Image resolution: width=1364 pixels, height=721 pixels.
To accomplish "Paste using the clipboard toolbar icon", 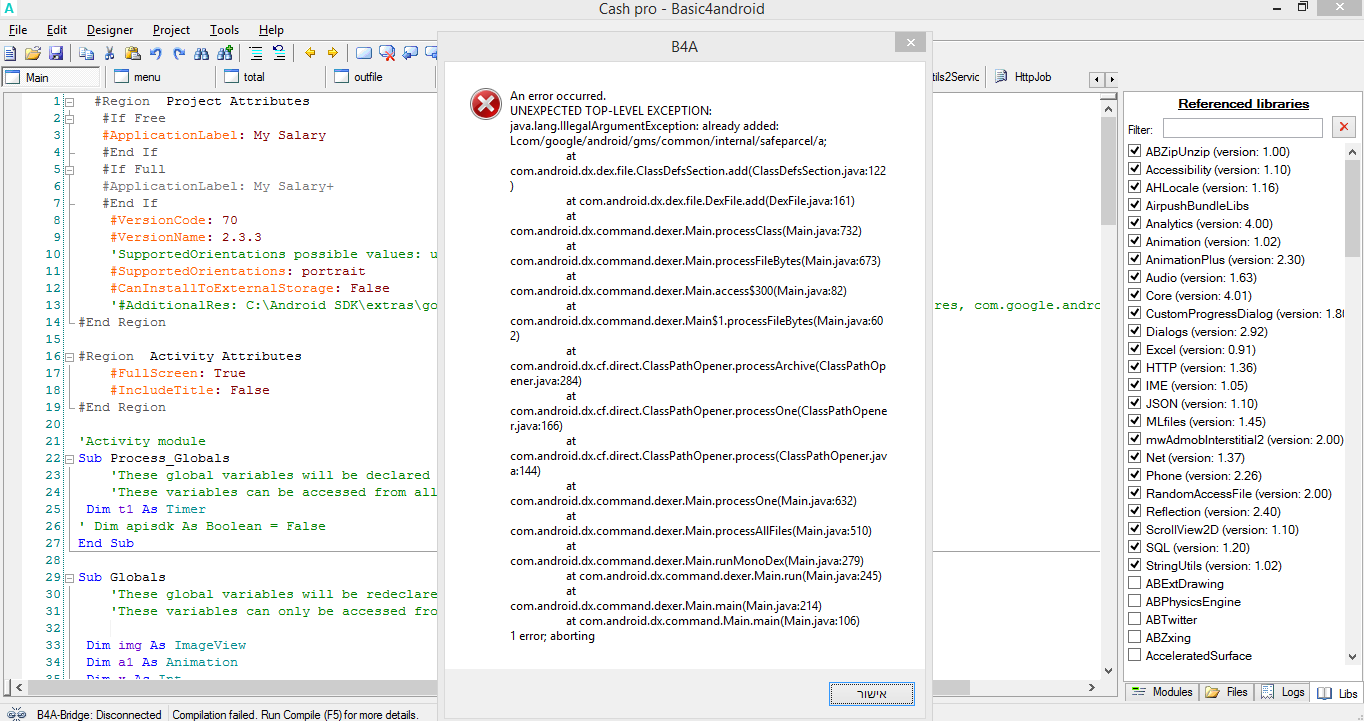I will click(132, 53).
